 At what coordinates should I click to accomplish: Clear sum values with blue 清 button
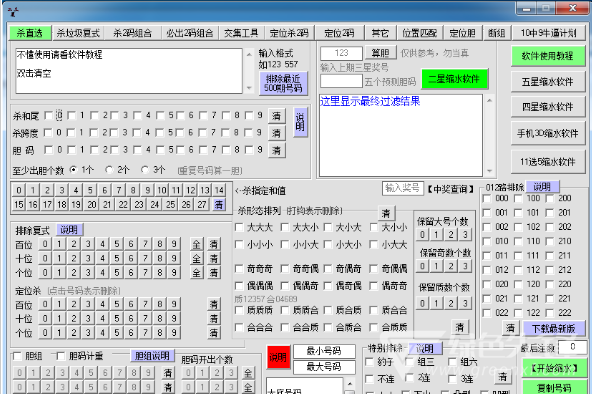(219, 205)
